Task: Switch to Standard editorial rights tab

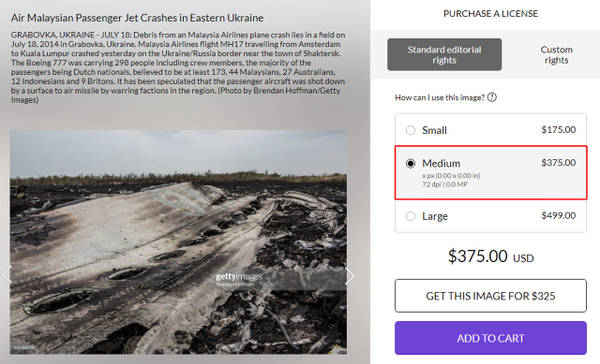Action: (x=444, y=54)
